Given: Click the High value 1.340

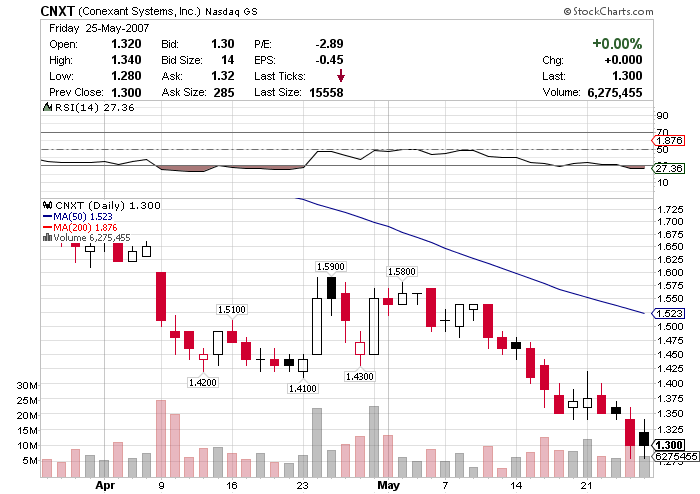Looking at the screenshot, I should pyautogui.click(x=126, y=60).
